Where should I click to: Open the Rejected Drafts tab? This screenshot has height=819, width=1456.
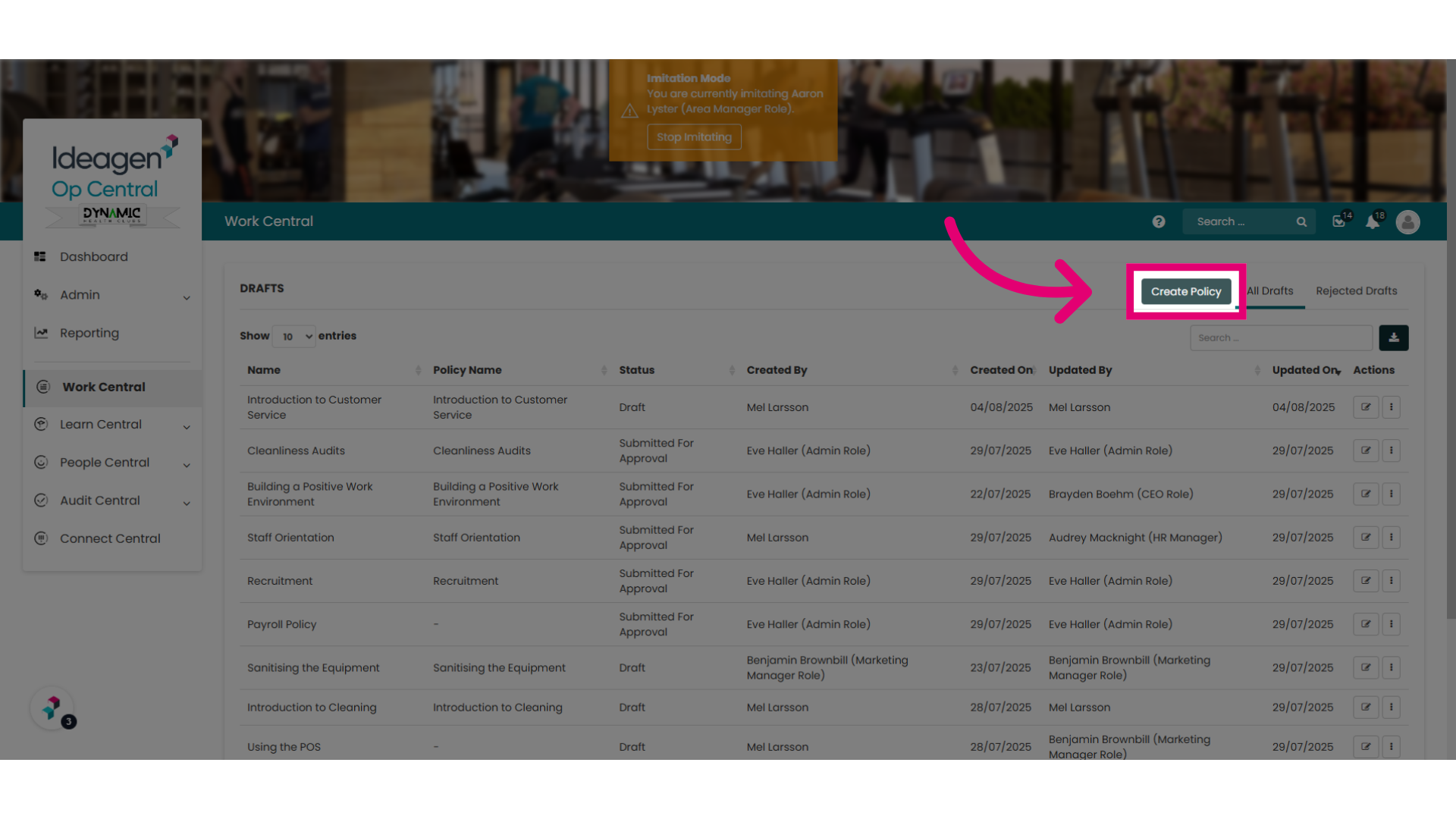coord(1357,291)
